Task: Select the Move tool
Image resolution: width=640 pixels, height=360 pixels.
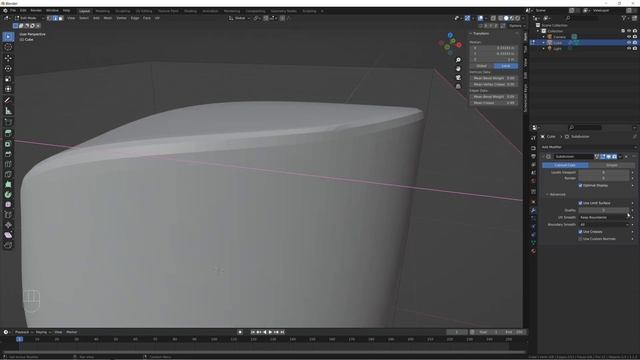Action: pyautogui.click(x=8, y=58)
